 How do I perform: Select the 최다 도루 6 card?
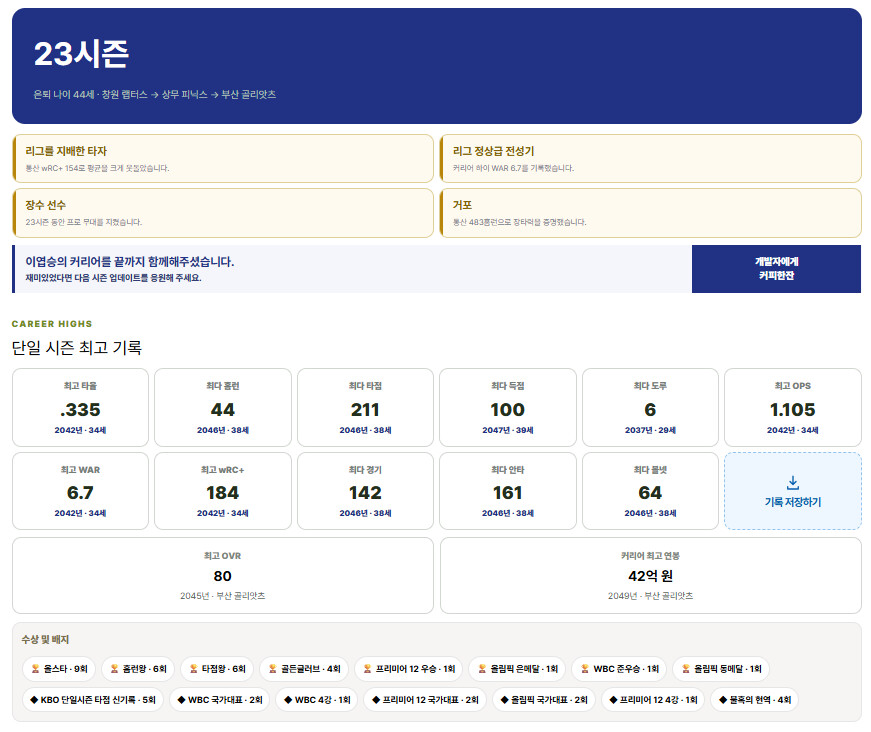[650, 407]
